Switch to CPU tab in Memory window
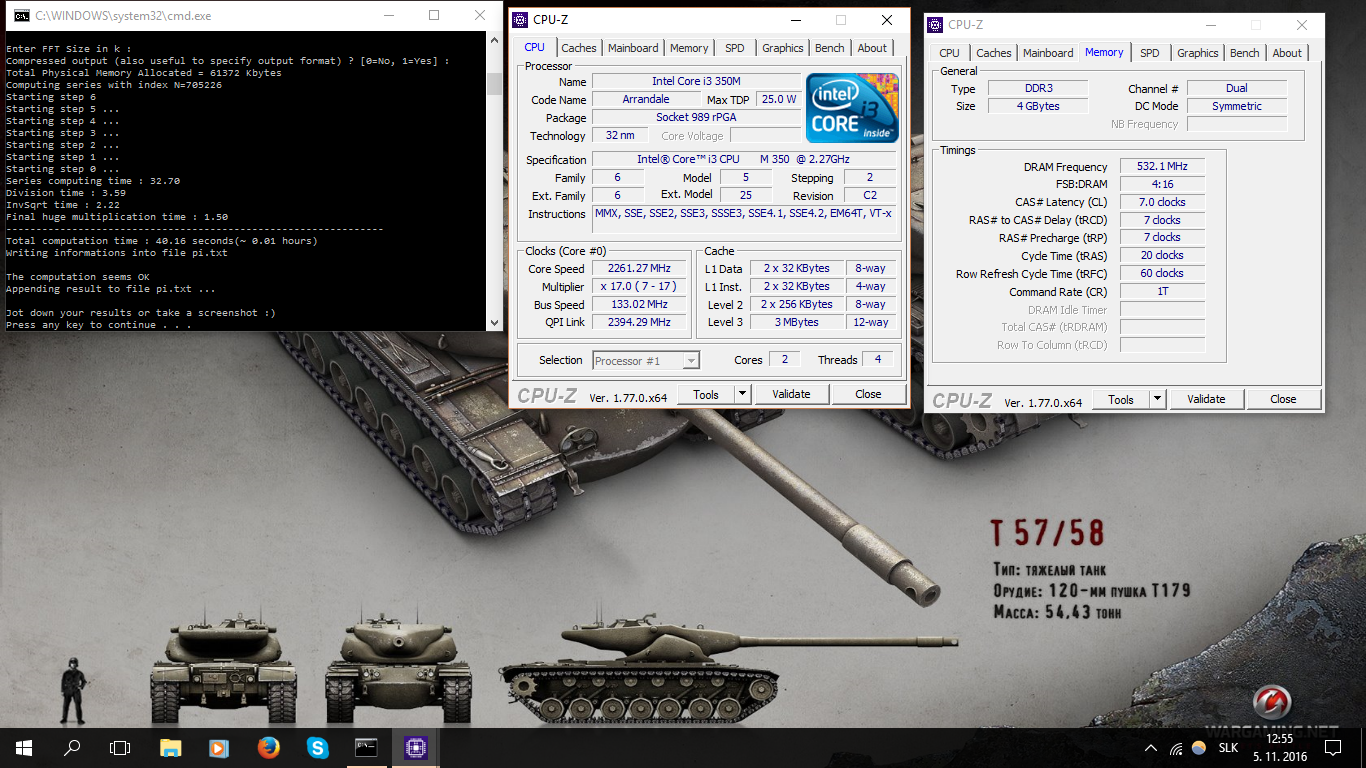1366x768 pixels. (950, 53)
